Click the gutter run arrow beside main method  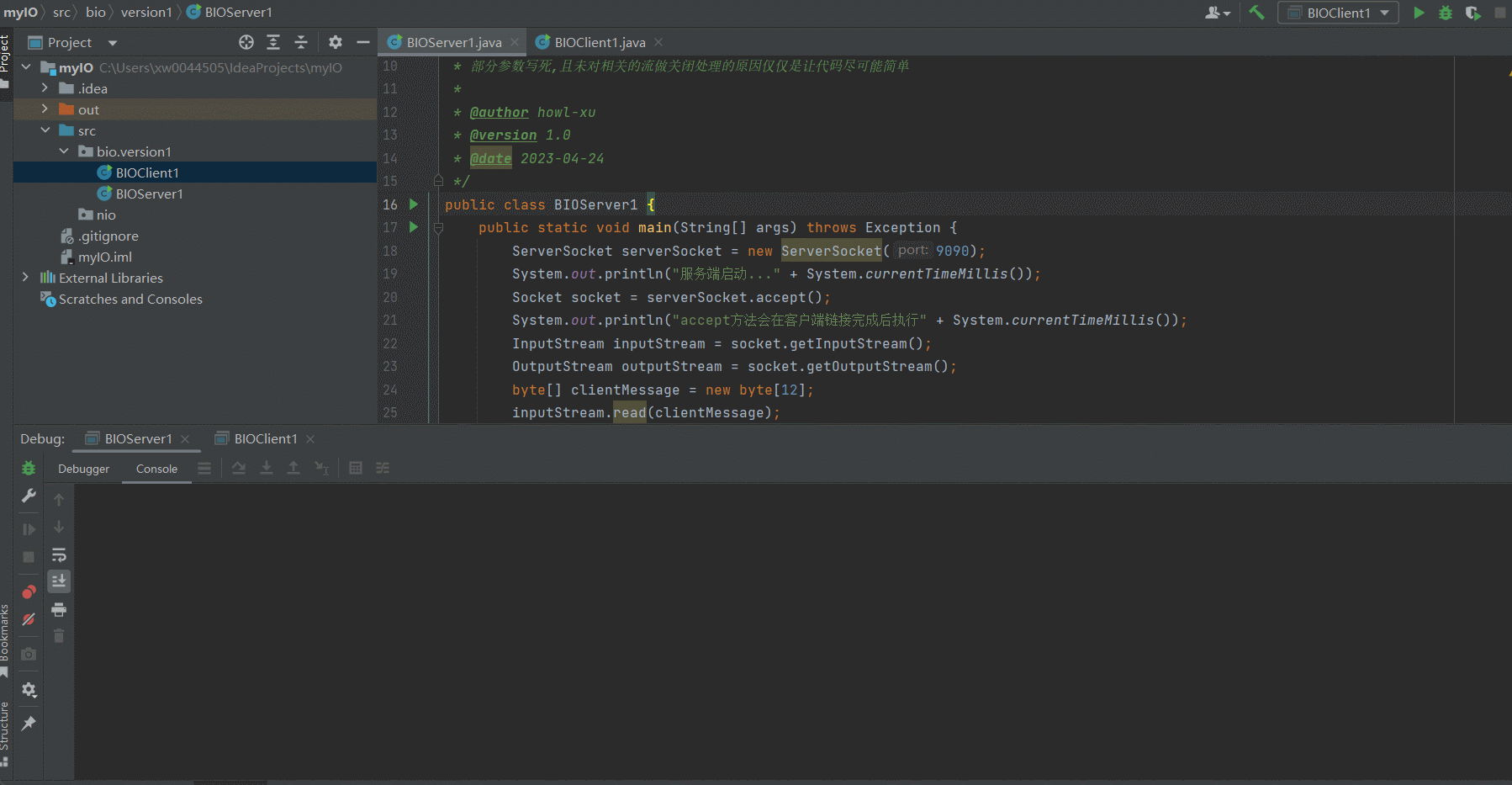pos(413,227)
